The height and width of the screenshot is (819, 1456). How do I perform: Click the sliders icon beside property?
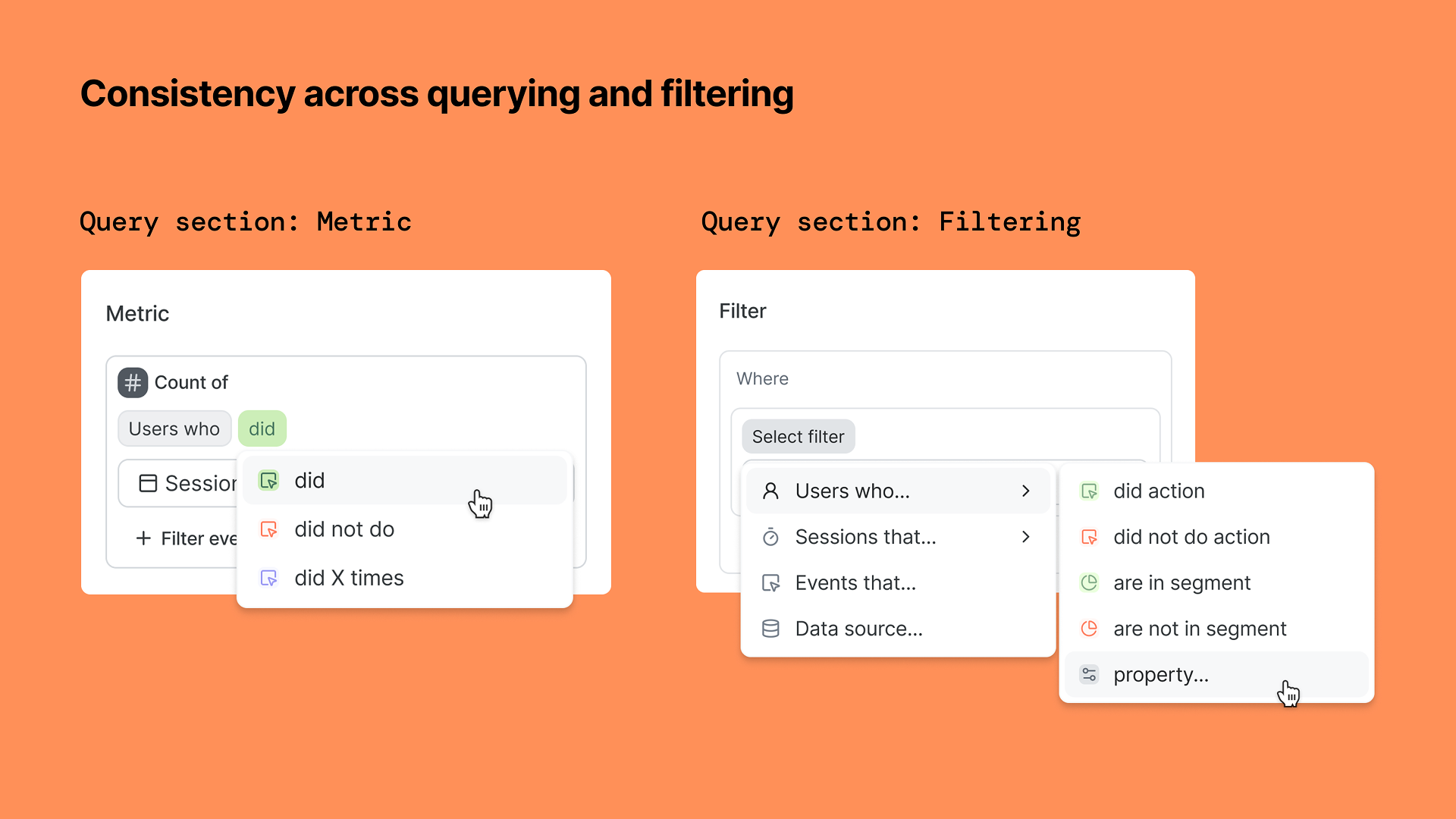click(1089, 674)
